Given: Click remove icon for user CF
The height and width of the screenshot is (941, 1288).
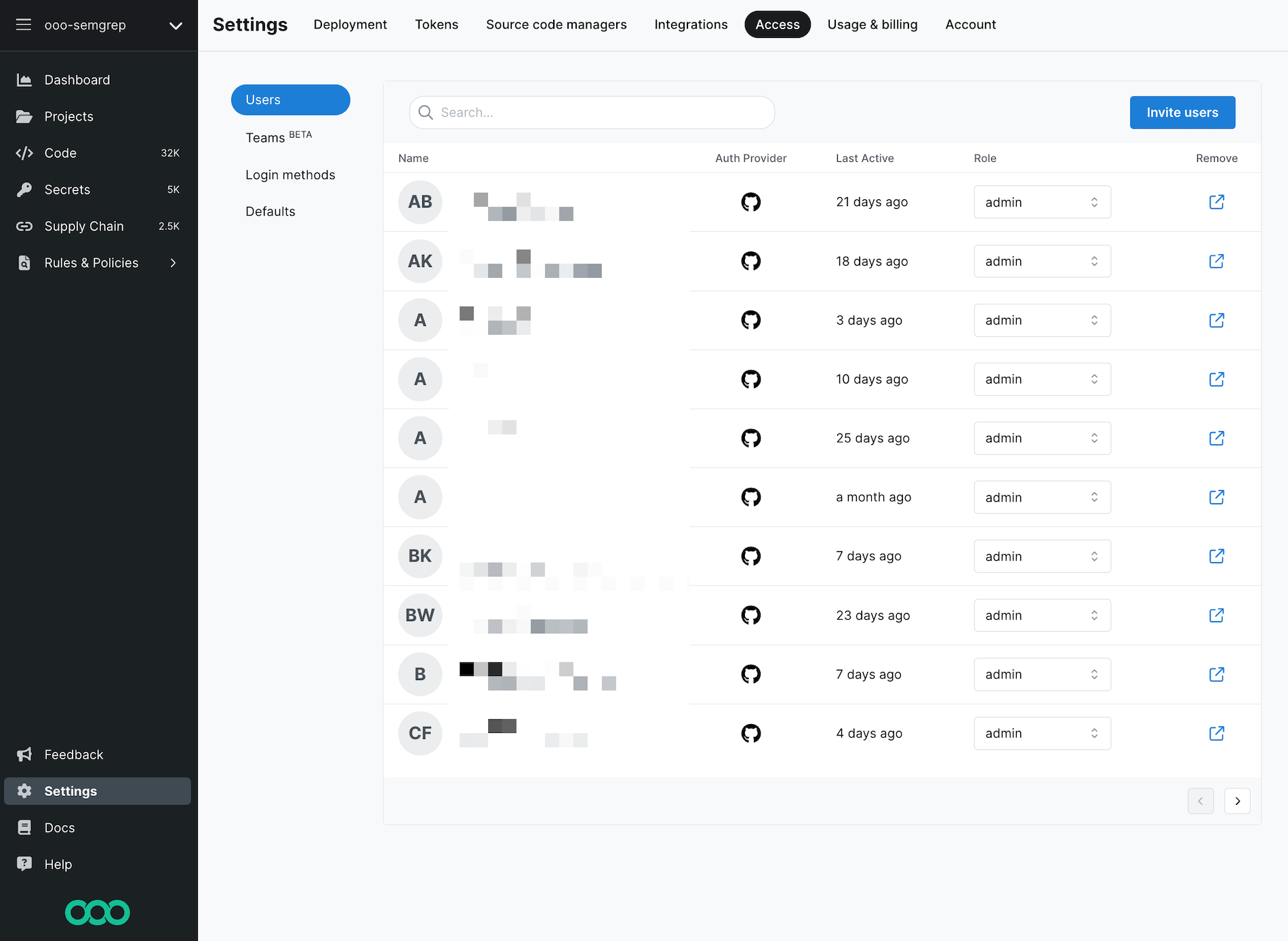Looking at the screenshot, I should [1216, 734].
